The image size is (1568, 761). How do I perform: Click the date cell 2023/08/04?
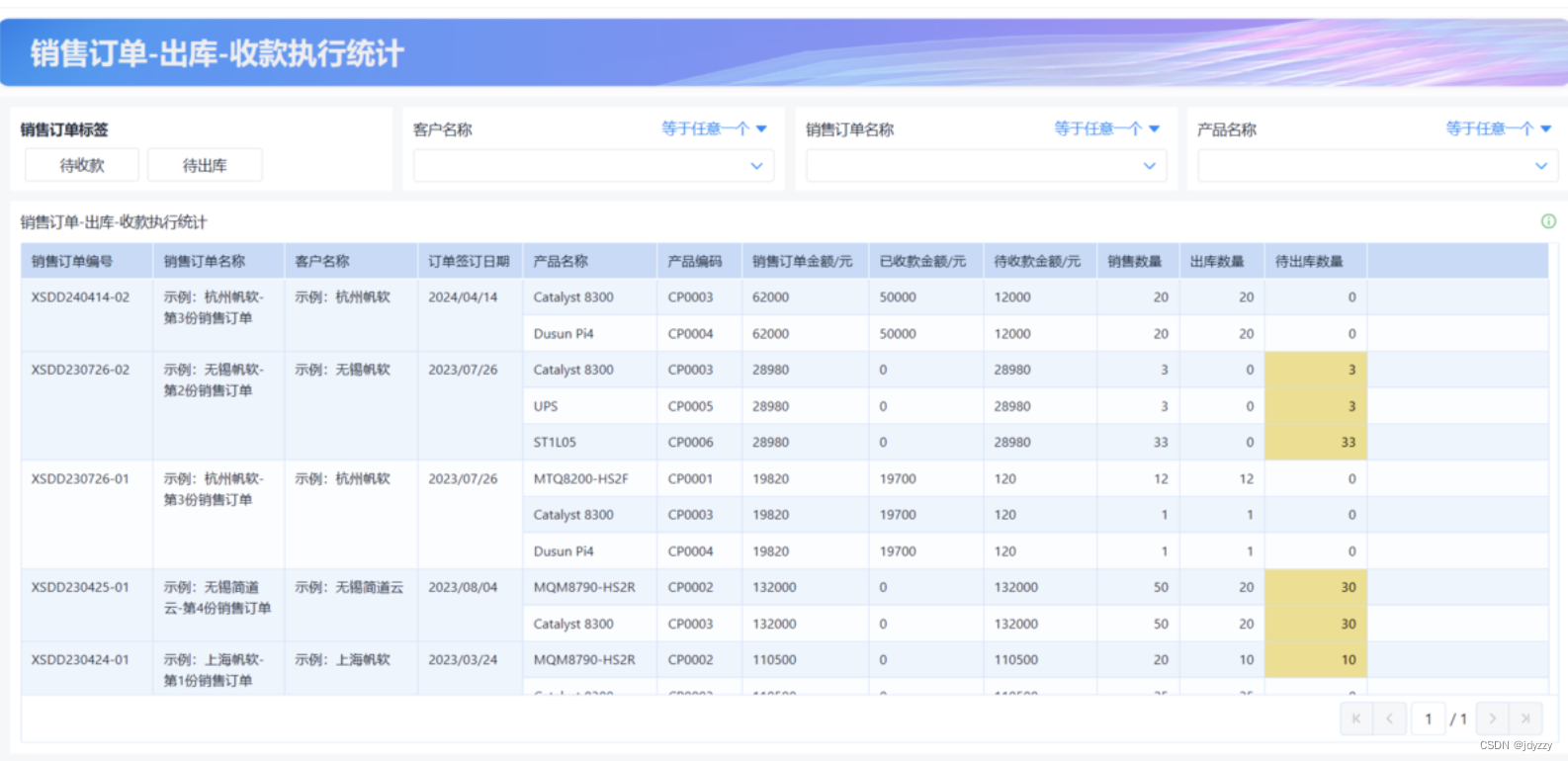[463, 587]
